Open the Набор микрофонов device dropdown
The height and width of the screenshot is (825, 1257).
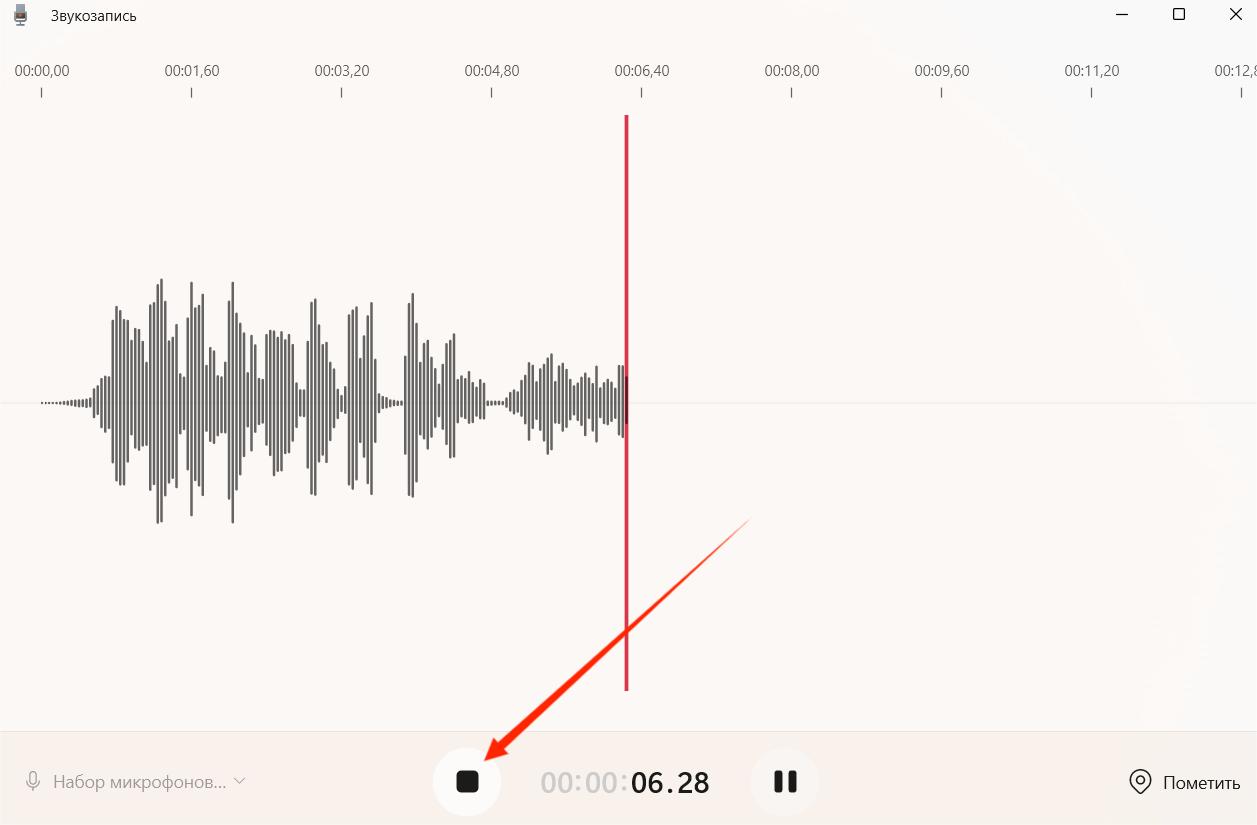pos(135,782)
